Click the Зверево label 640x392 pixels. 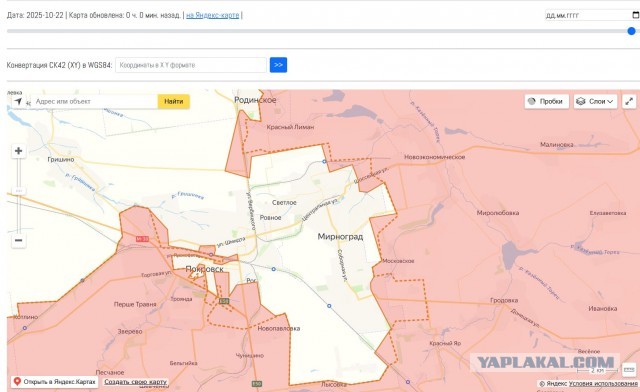130,332
